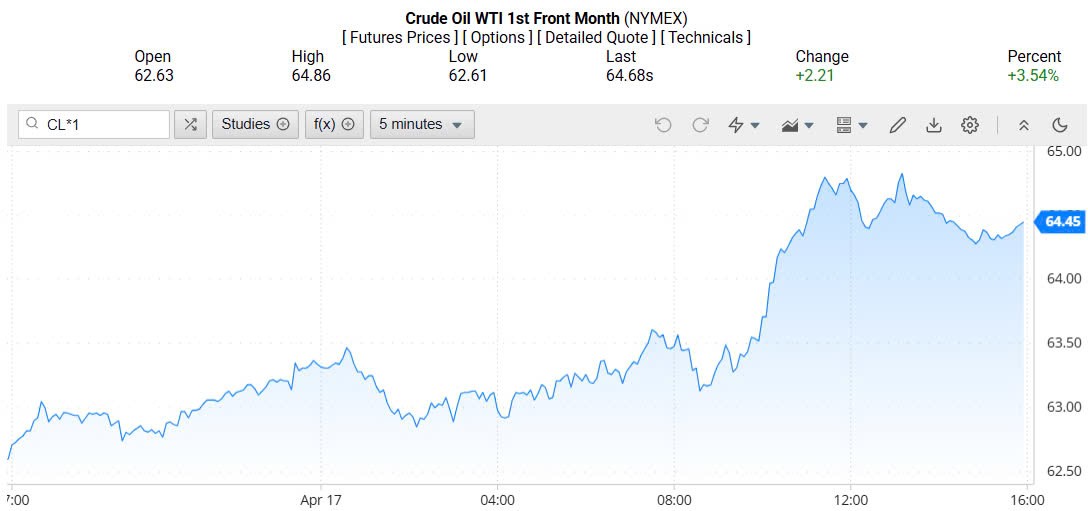
Task: Download the chart image
Action: pos(933,125)
